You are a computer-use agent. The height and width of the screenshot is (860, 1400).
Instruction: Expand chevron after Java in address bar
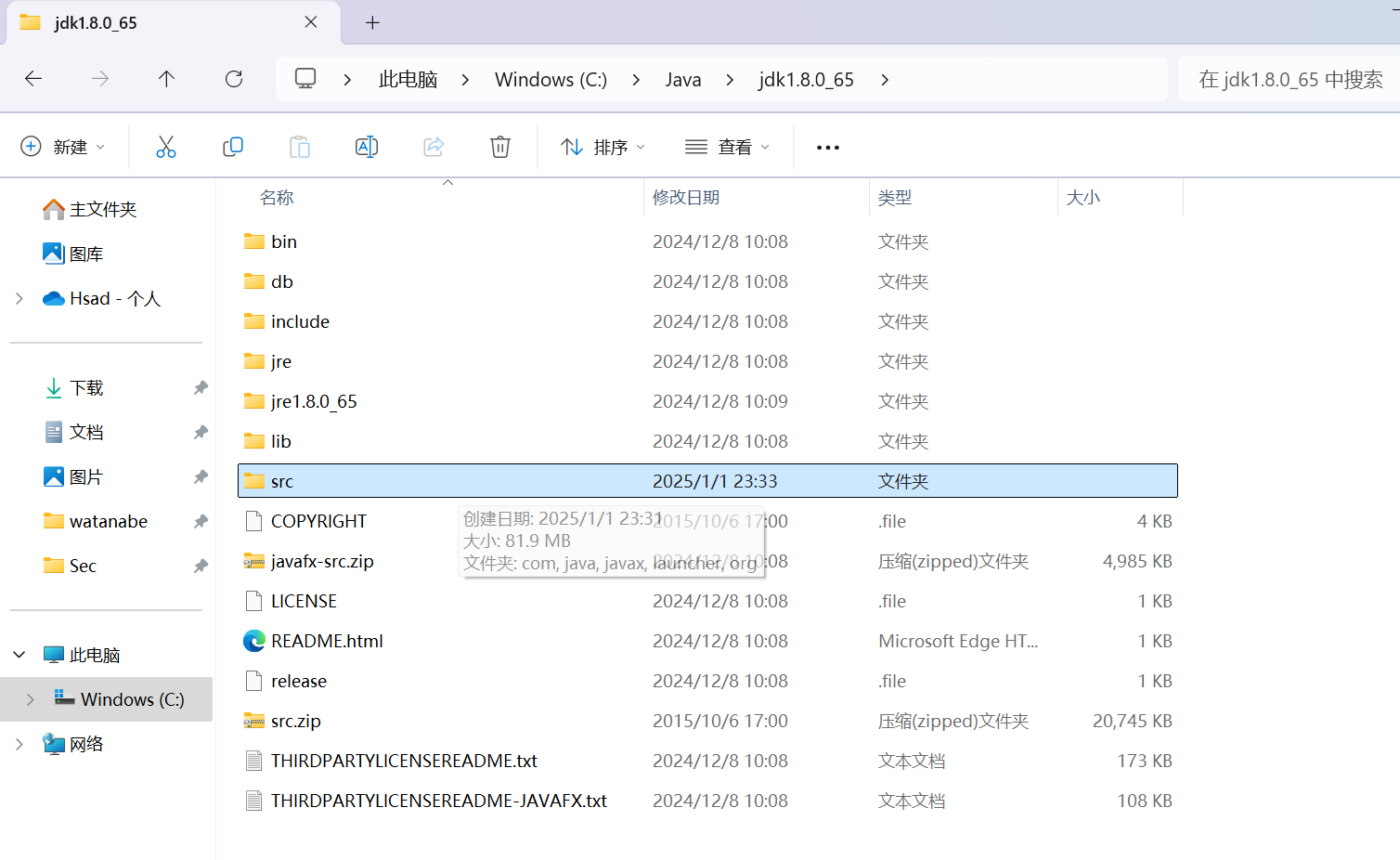click(x=730, y=80)
